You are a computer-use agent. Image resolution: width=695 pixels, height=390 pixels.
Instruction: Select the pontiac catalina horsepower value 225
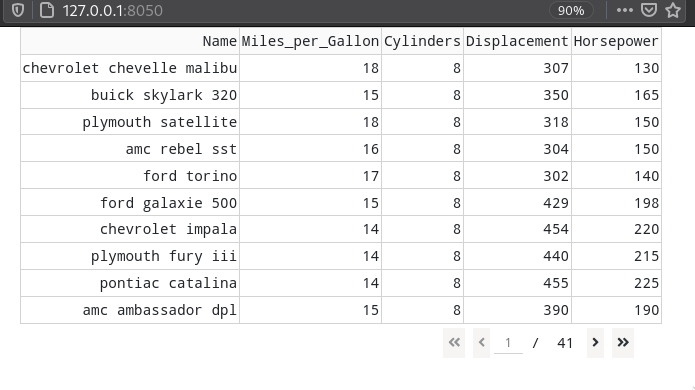(x=617, y=283)
